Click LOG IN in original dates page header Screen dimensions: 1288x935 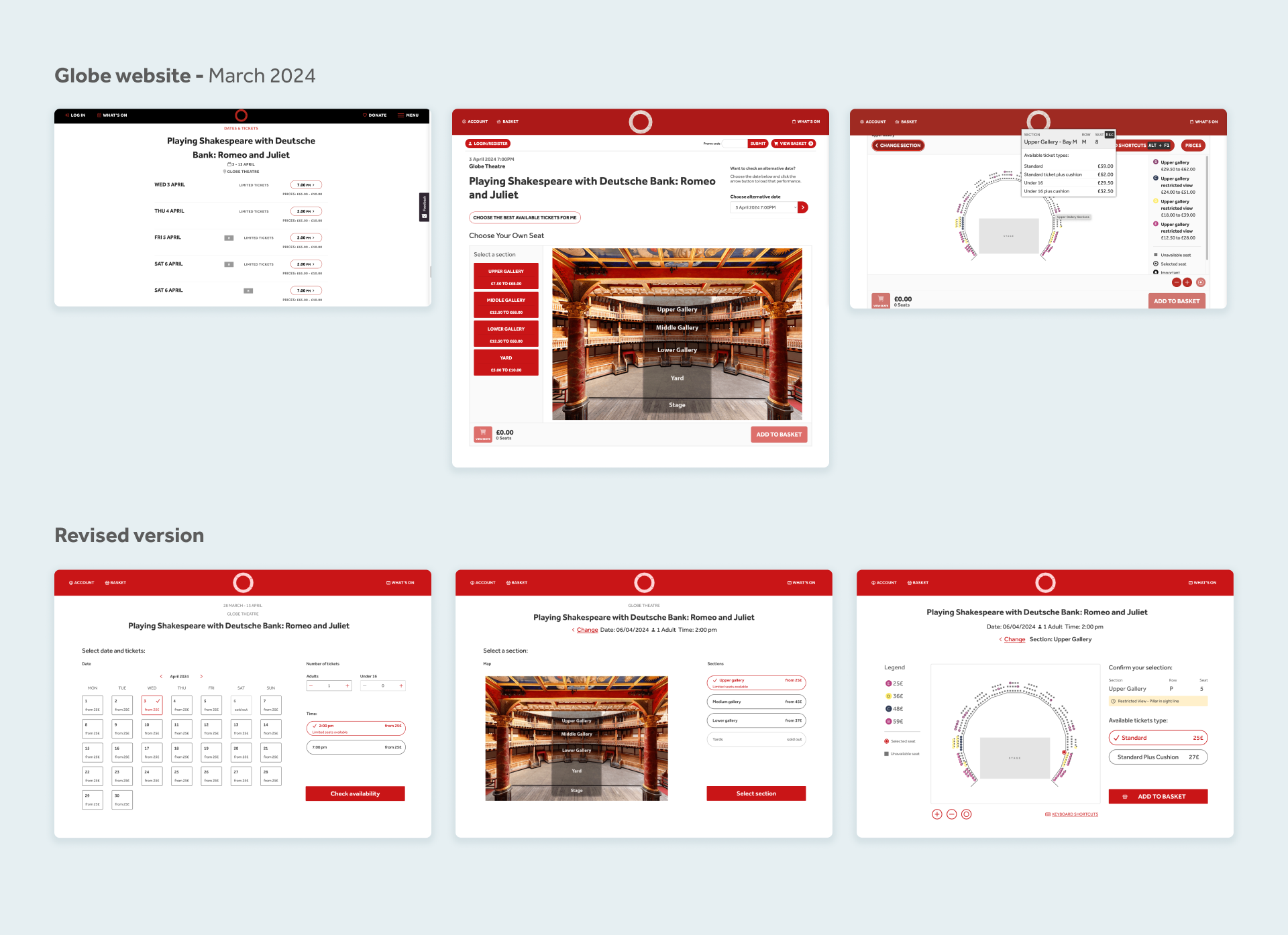(x=75, y=115)
